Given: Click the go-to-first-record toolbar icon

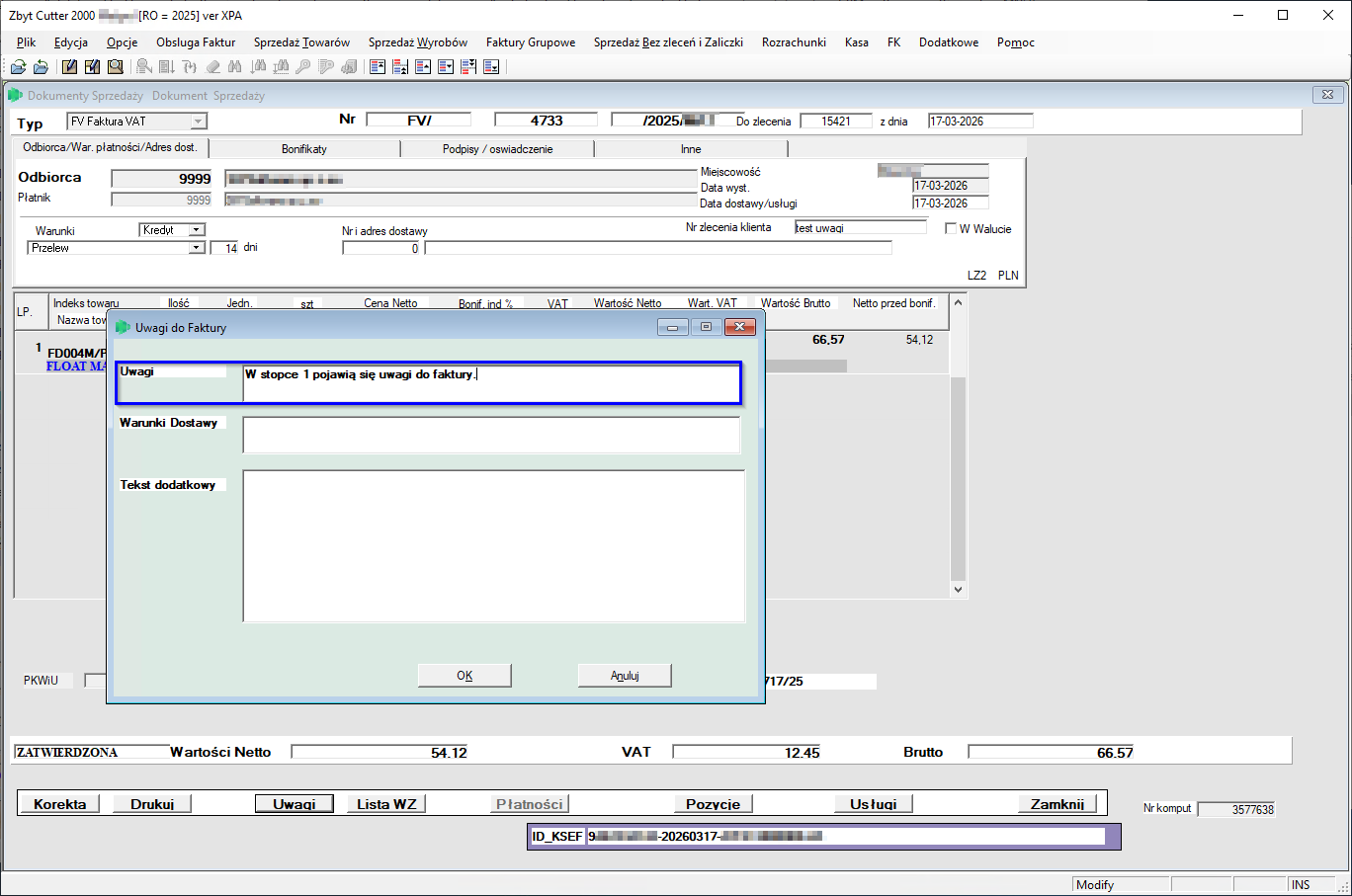Looking at the screenshot, I should coord(377,66).
